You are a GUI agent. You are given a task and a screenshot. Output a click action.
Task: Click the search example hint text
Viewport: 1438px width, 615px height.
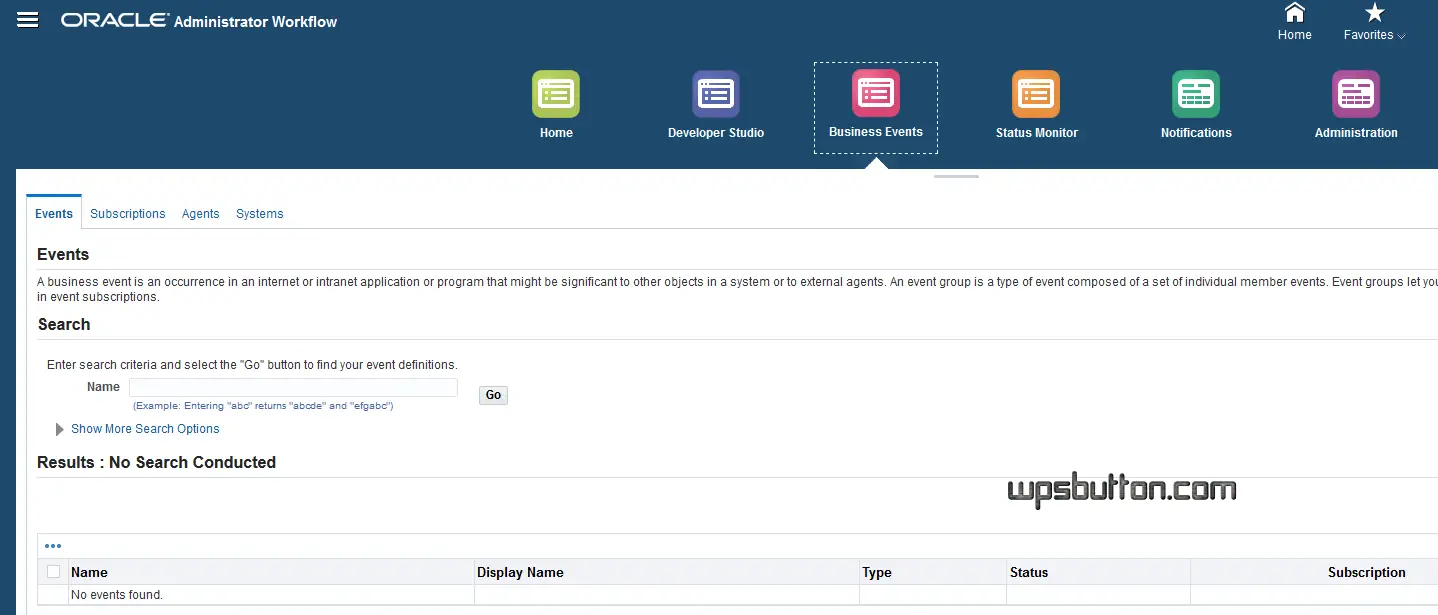tap(263, 406)
